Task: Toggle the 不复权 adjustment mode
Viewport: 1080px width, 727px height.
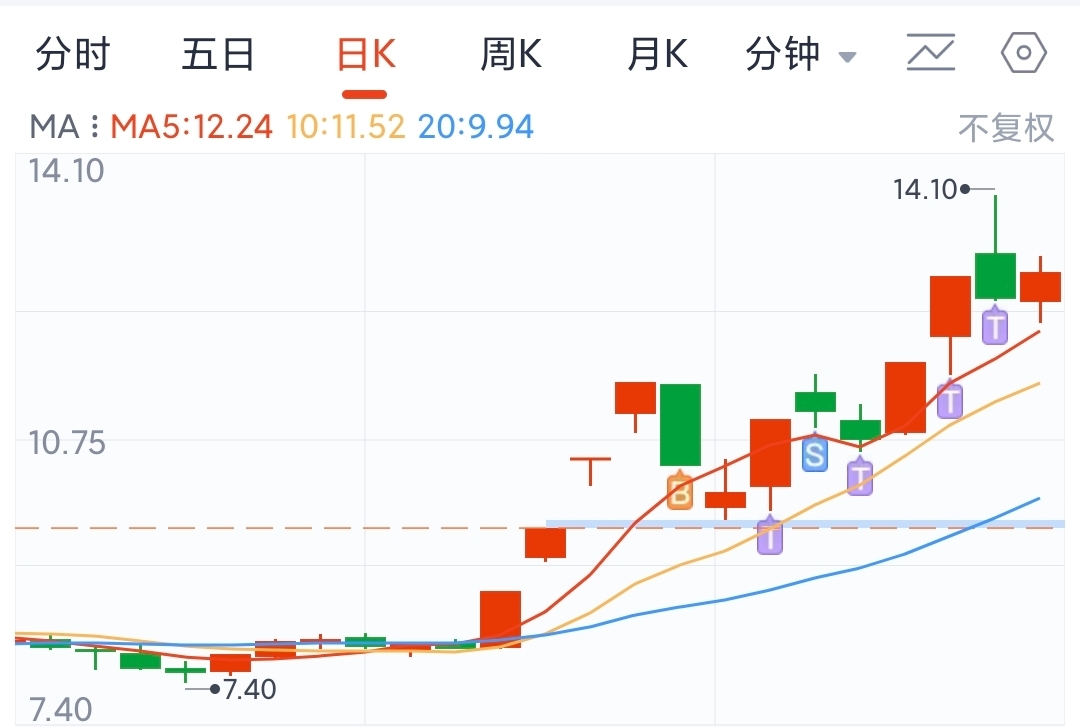Action: pyautogui.click(x=1006, y=128)
